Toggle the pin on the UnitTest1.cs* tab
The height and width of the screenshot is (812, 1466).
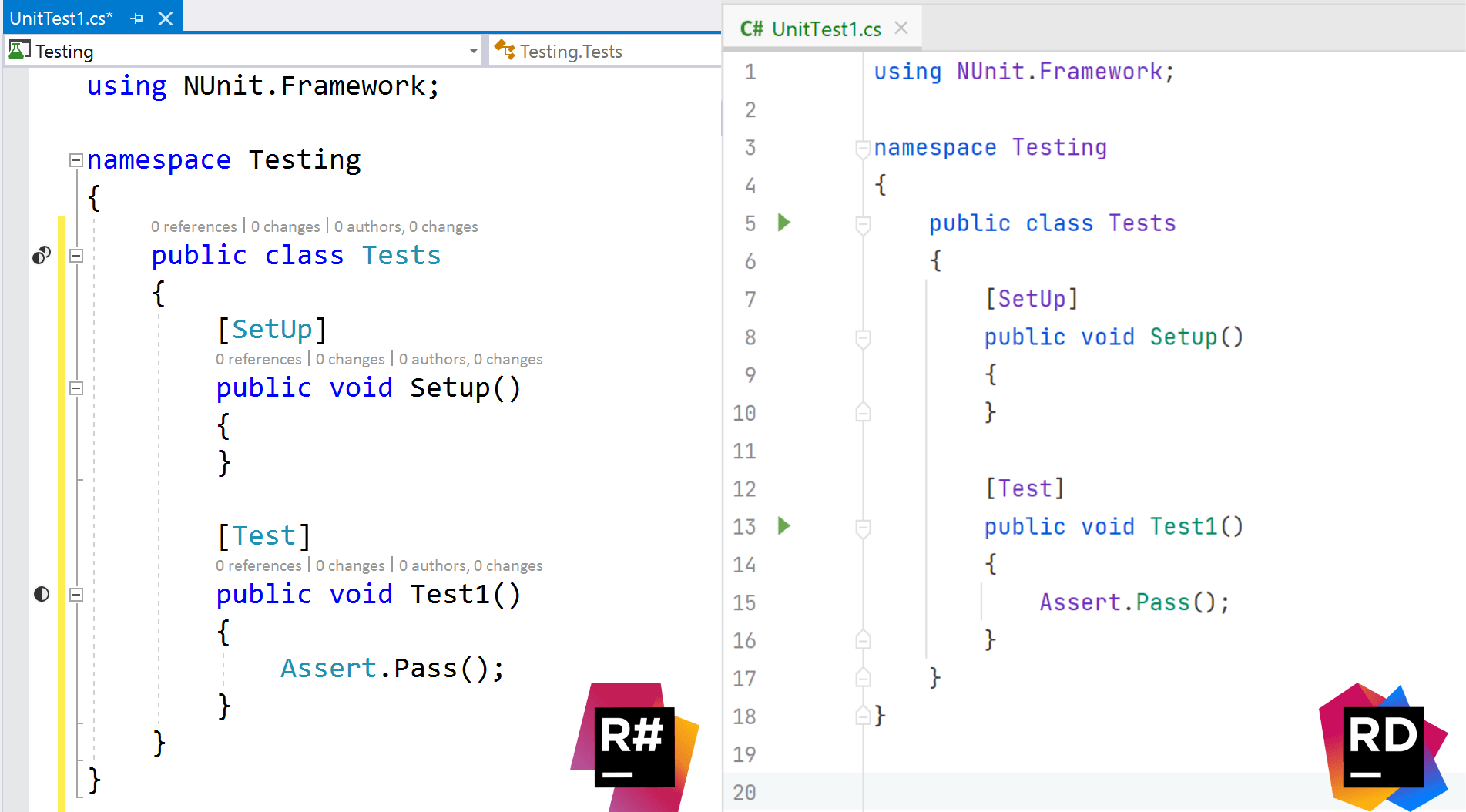[136, 18]
